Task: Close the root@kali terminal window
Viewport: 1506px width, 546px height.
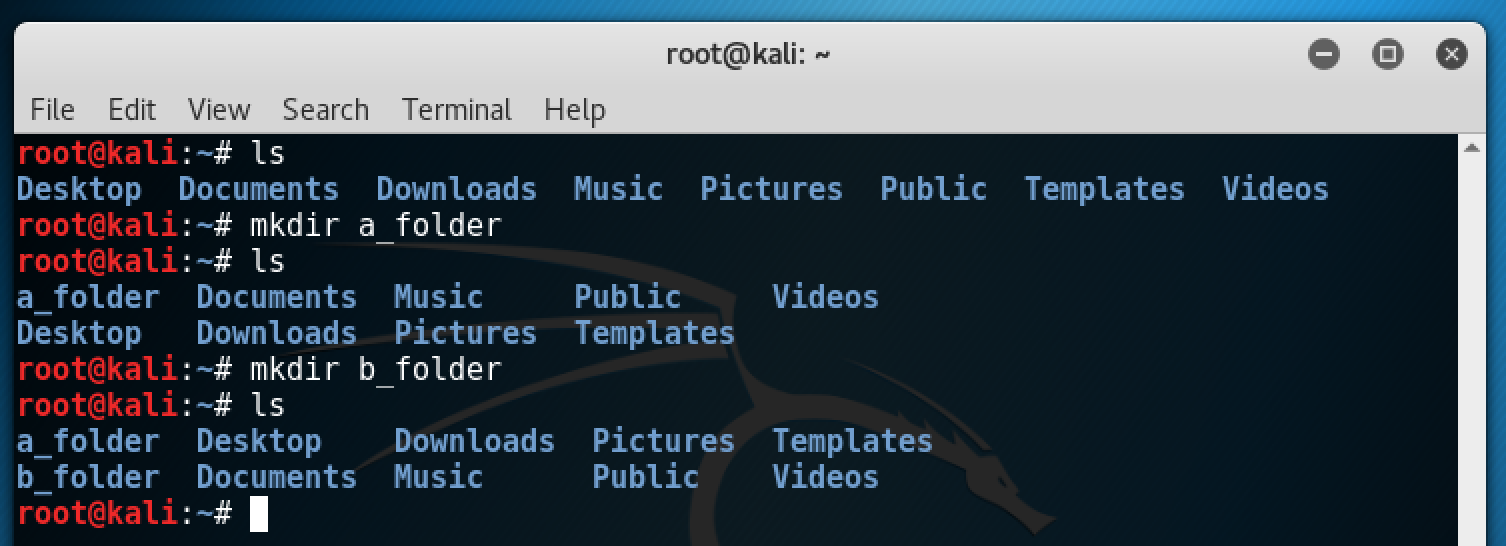Action: (1451, 54)
